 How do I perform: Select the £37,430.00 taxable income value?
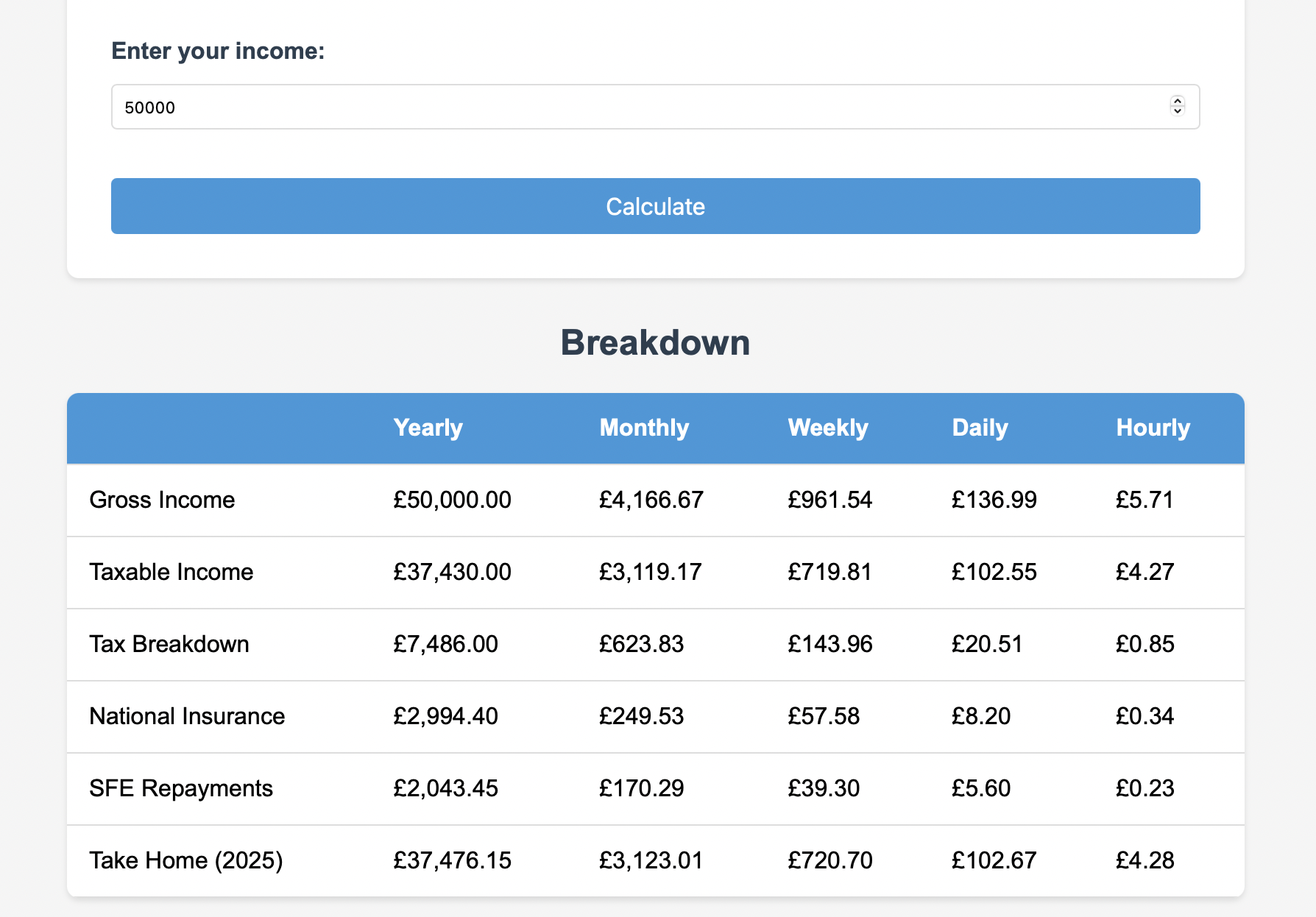452,572
